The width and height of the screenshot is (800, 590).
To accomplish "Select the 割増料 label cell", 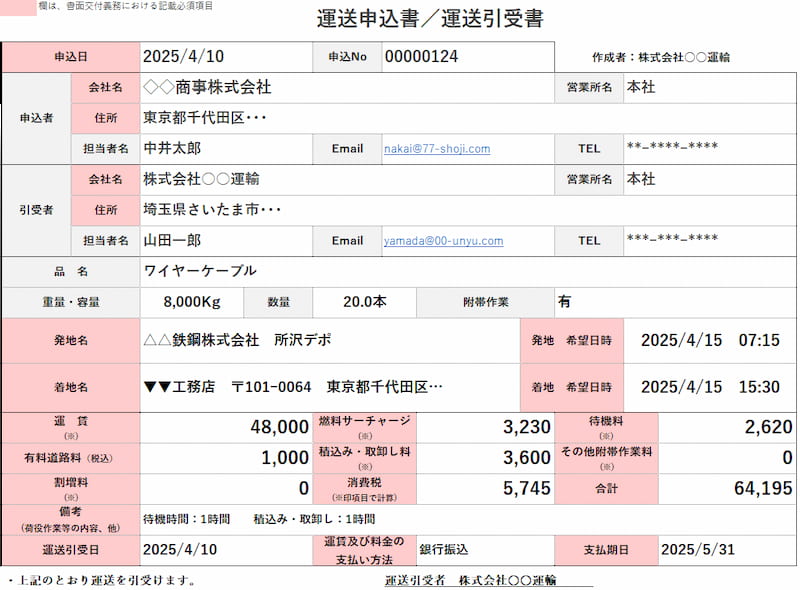I will click(71, 488).
